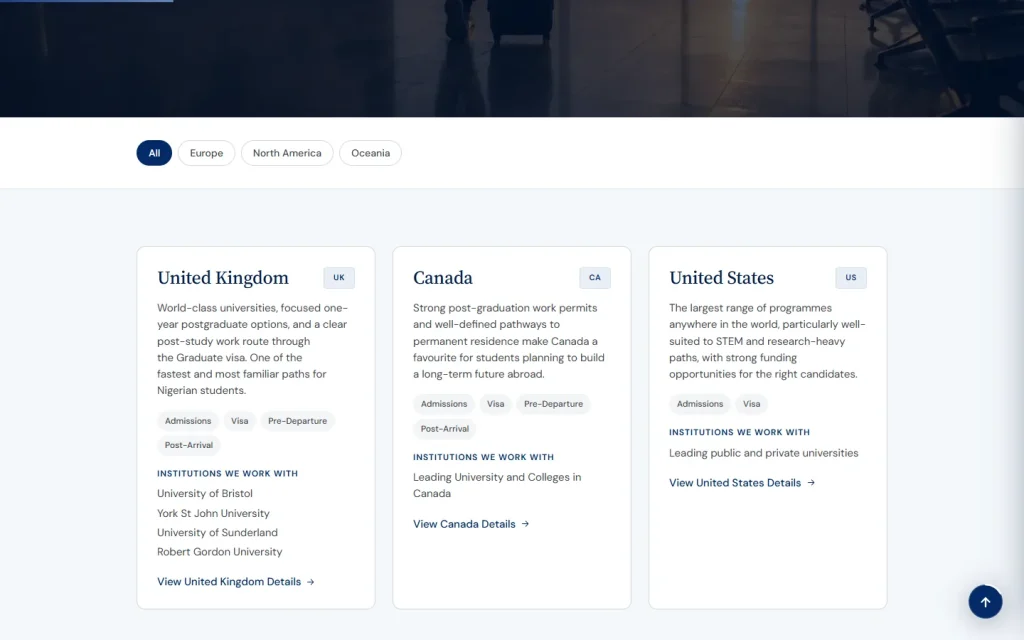
Task: Click 'Institutions We Work With' label in UK card
Action: point(227,473)
